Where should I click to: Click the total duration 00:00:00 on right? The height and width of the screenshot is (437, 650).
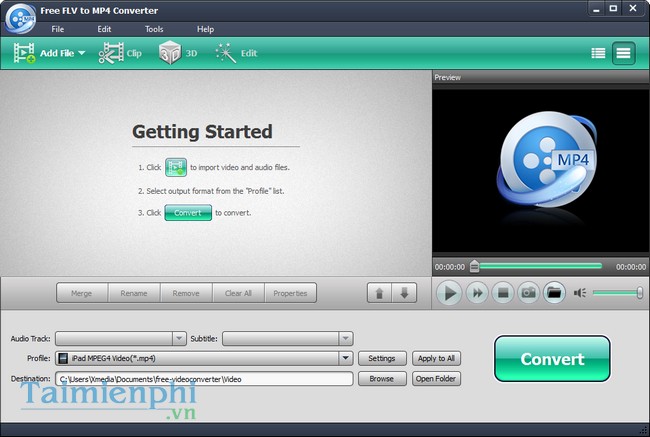[631, 267]
